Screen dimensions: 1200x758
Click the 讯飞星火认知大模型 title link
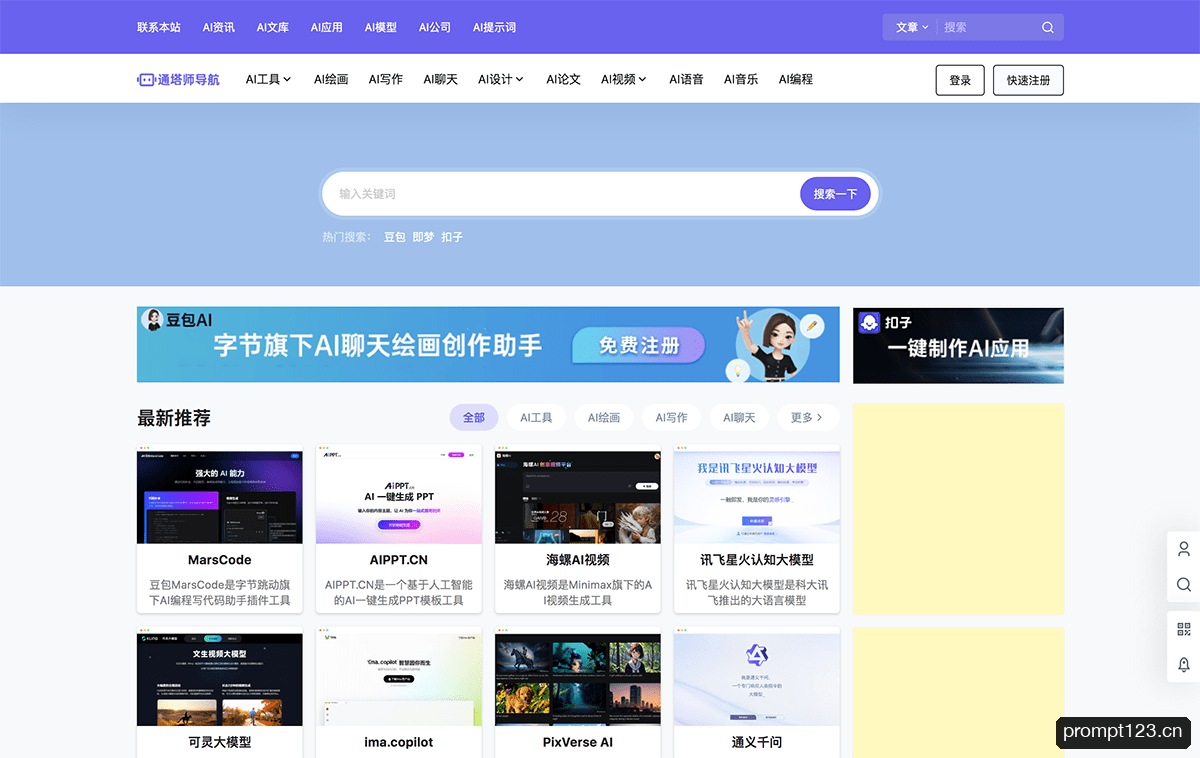(x=757, y=560)
